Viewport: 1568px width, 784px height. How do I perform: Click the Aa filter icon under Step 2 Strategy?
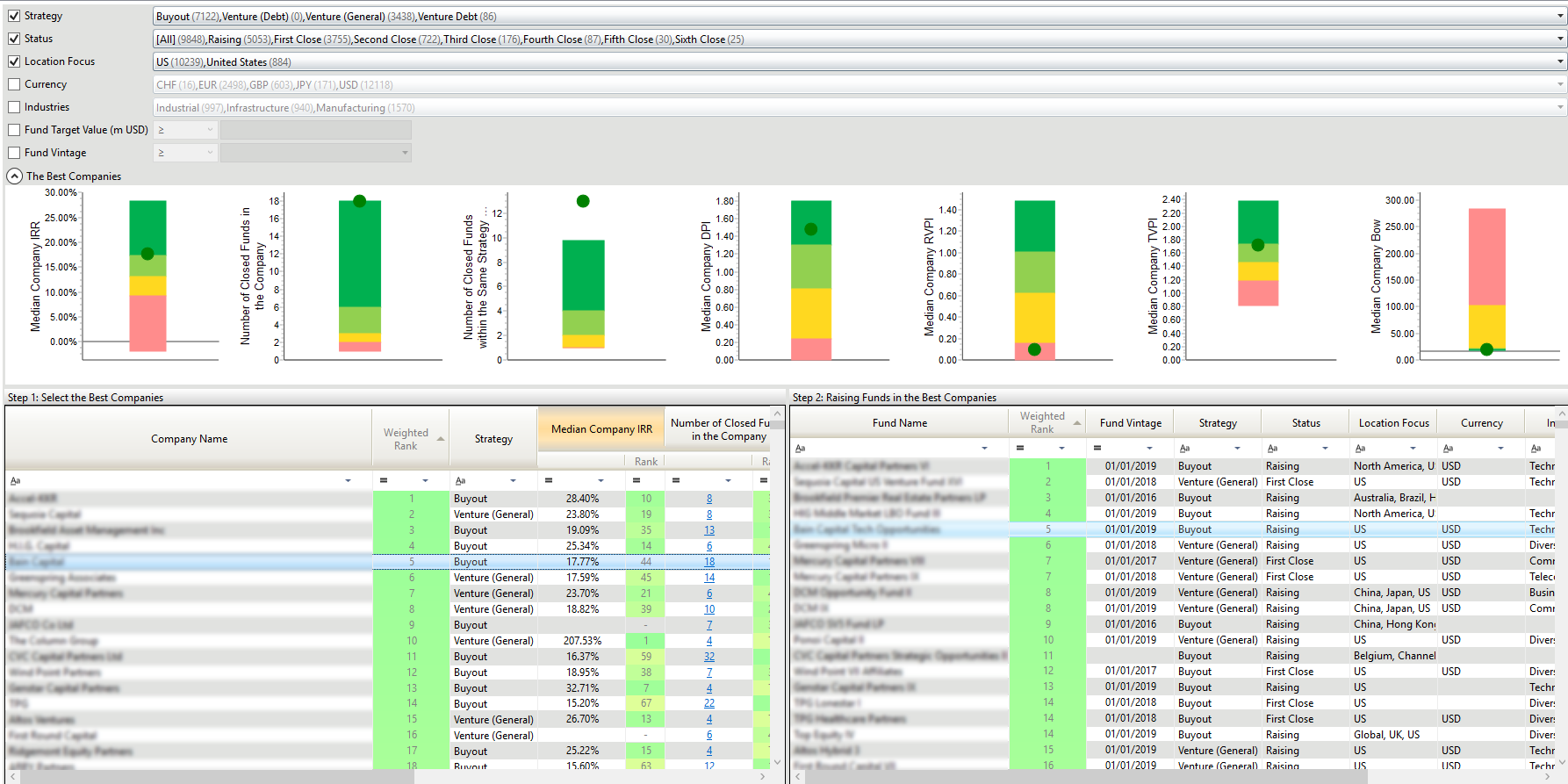click(x=1184, y=449)
